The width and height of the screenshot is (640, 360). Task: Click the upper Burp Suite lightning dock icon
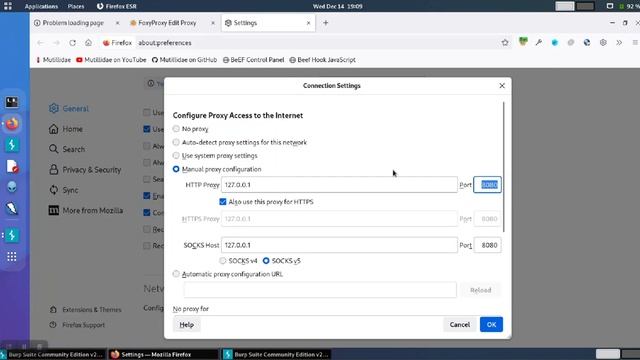tap(12, 145)
